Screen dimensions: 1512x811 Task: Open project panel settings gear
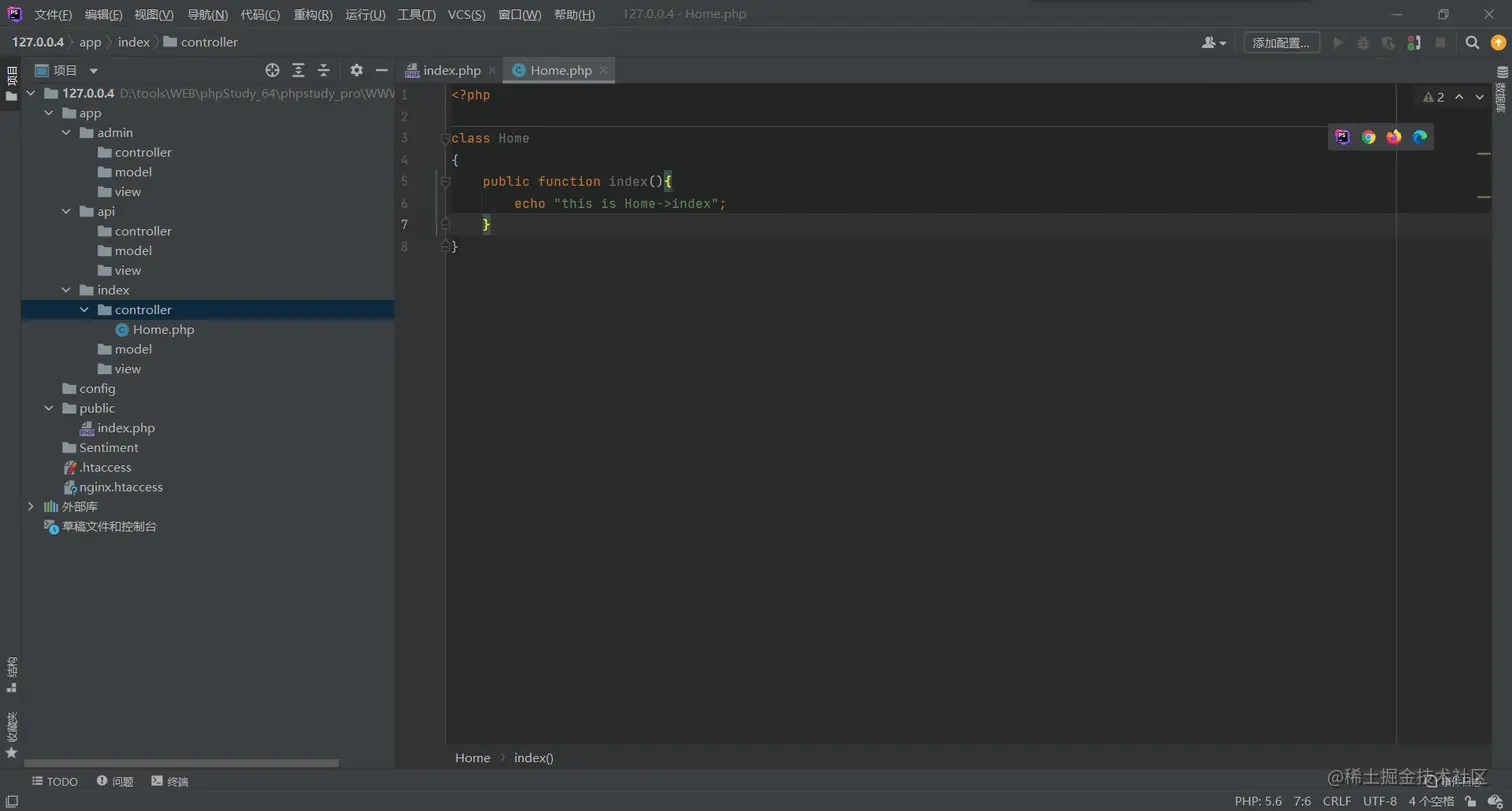[x=356, y=70]
